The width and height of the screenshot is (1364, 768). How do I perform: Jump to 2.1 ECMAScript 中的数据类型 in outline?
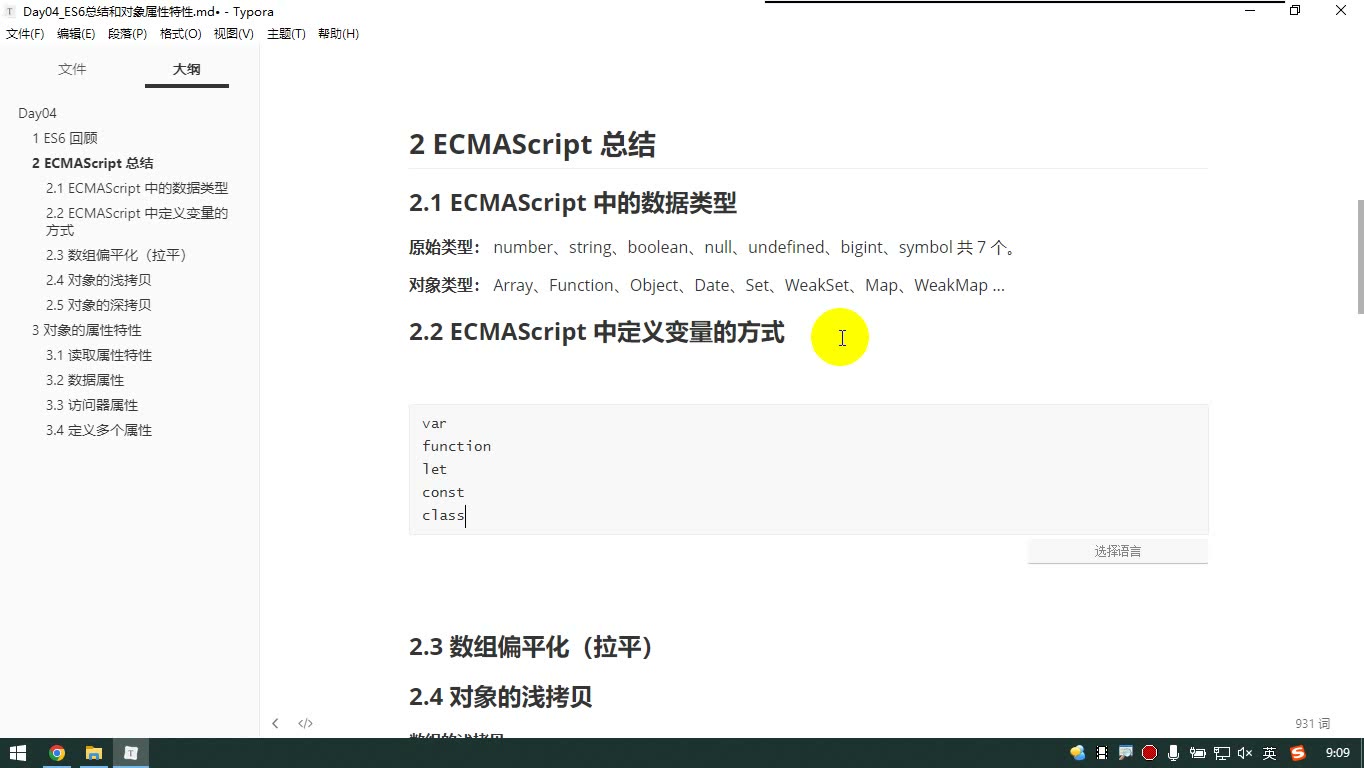coord(137,188)
